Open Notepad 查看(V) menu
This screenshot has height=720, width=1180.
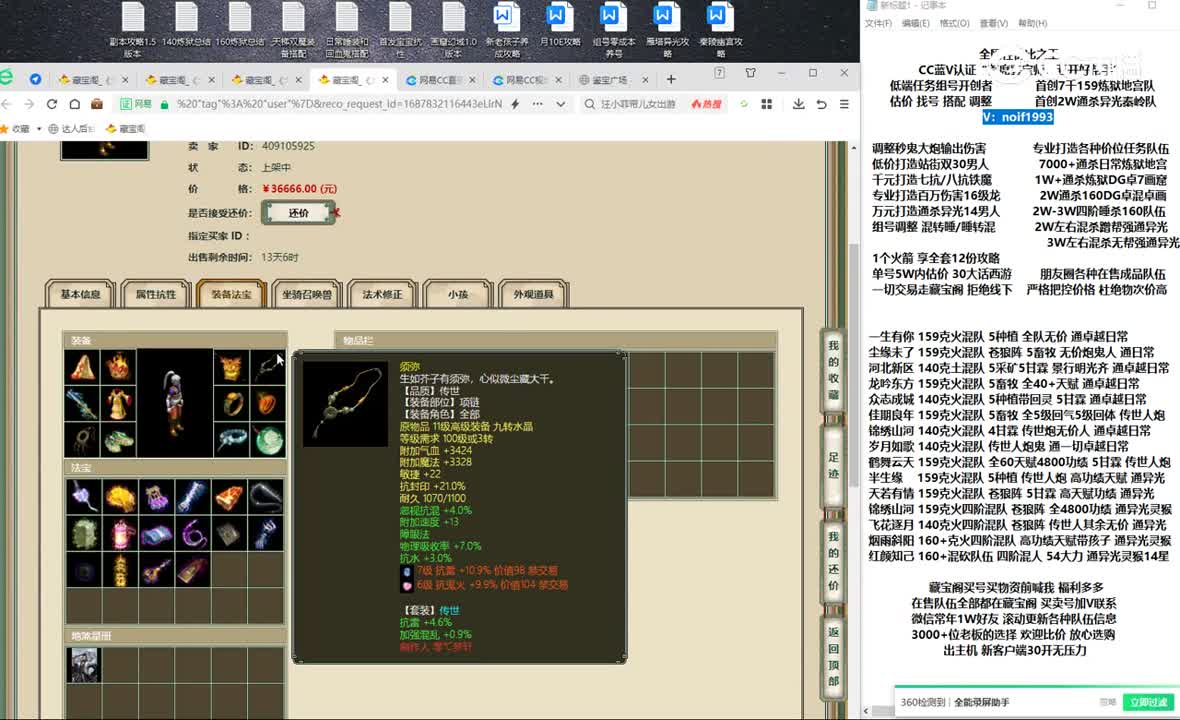(993, 23)
